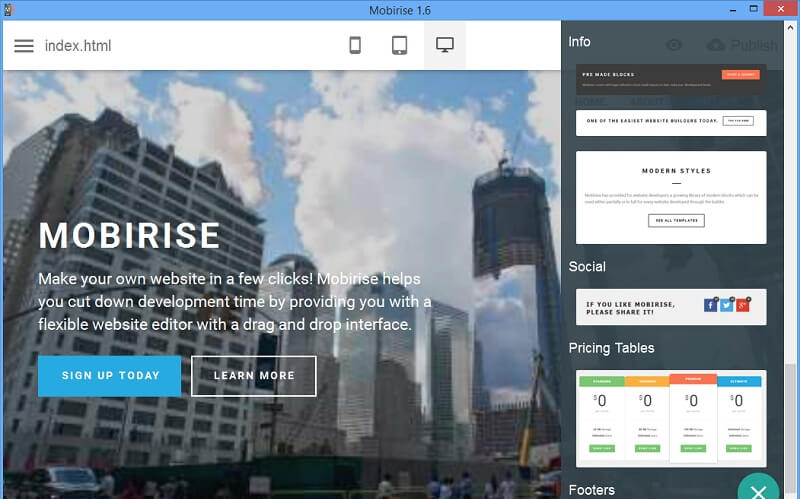Click the SIGN UP TODAY button
This screenshot has width=800, height=499.
tap(110, 376)
